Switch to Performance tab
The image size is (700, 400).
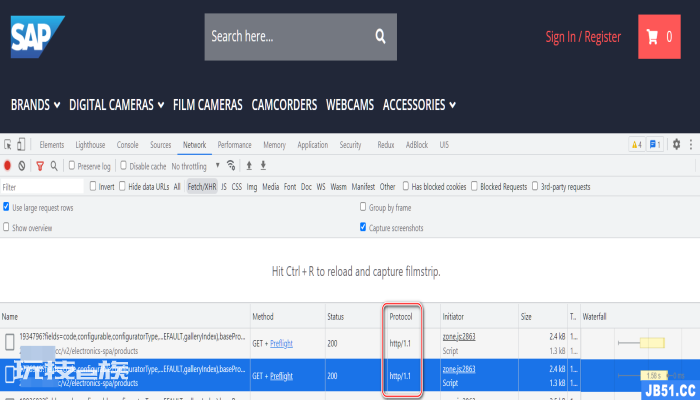234,145
